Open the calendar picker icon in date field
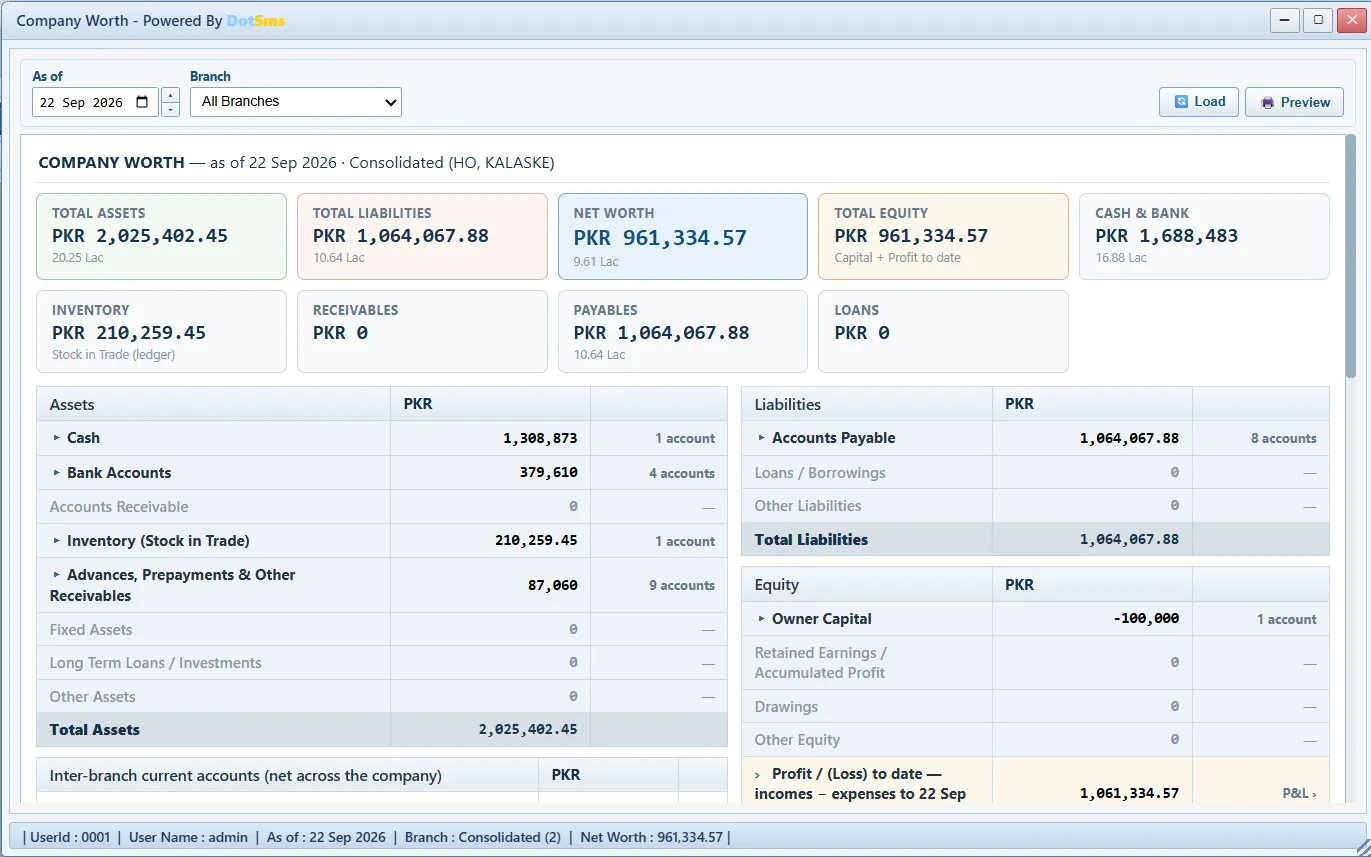The height and width of the screenshot is (857, 1371). (142, 102)
